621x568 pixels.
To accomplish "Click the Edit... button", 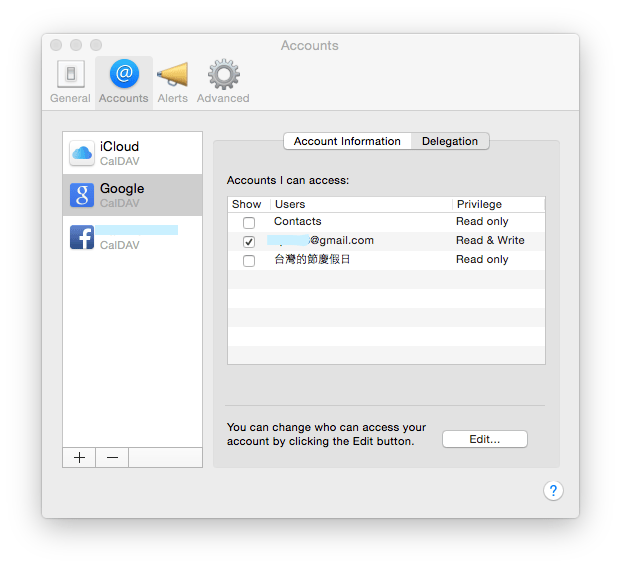I will pos(484,439).
